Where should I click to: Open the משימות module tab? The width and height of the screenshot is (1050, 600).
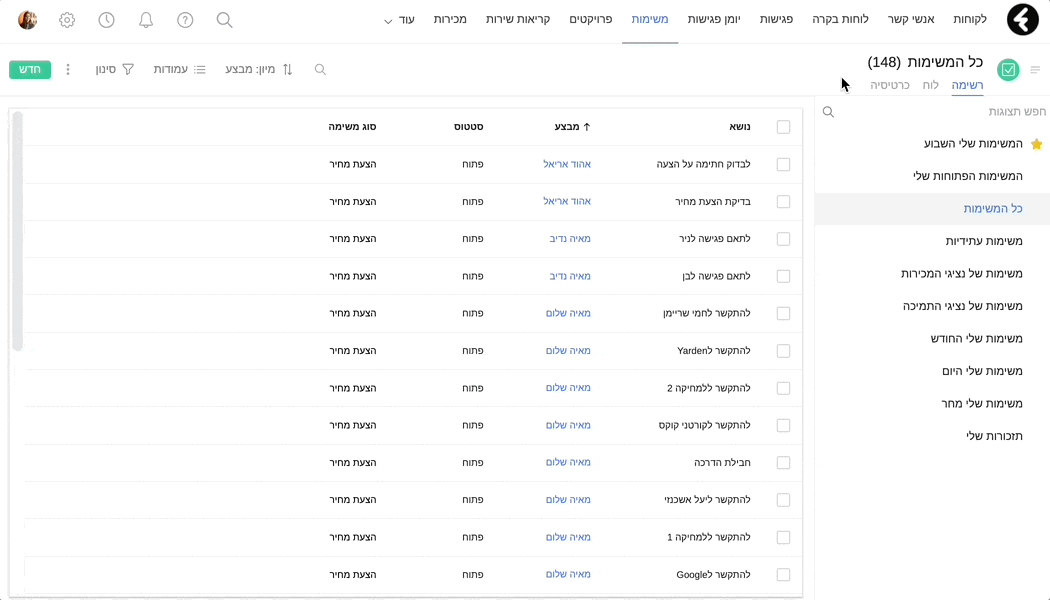[650, 19]
